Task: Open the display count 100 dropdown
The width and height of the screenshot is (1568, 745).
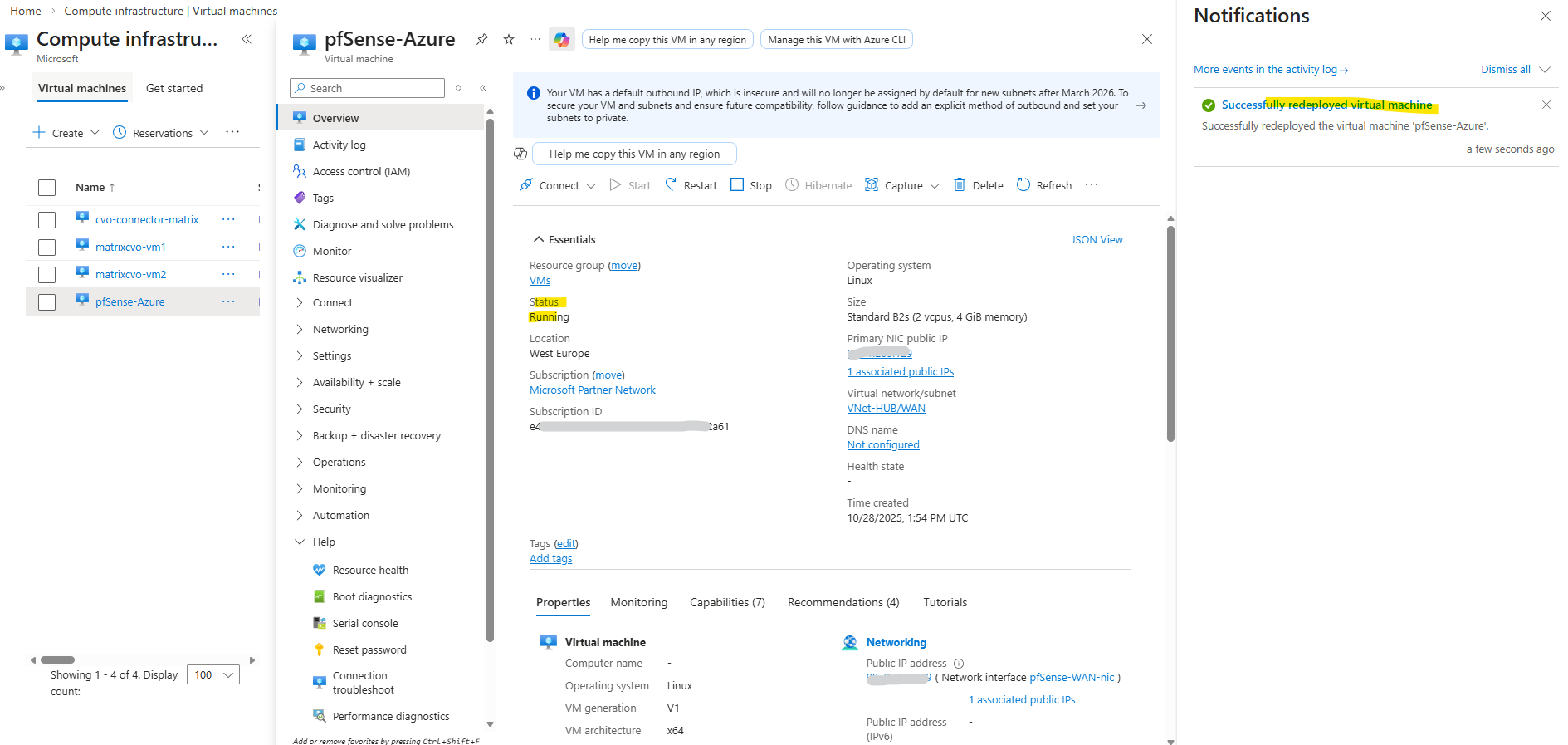Action: click(213, 674)
